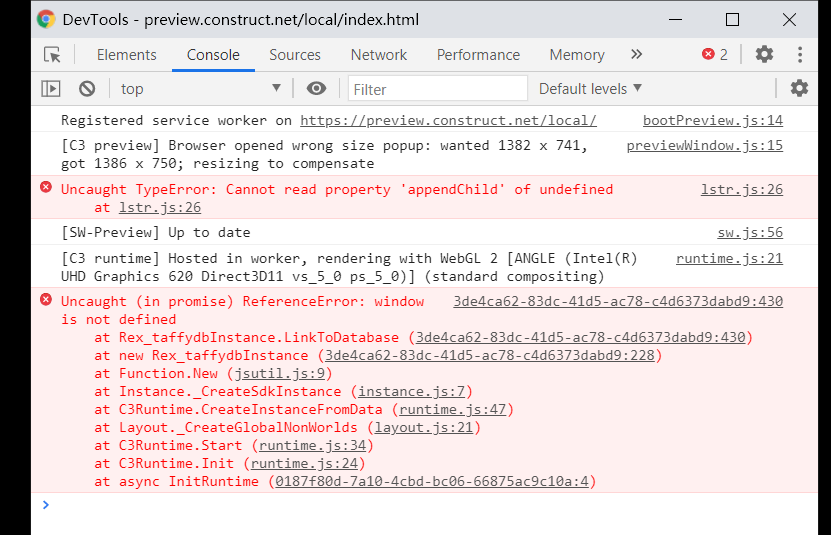Image resolution: width=831 pixels, height=535 pixels.
Task: Open DevTools main settings gear
Action: (x=764, y=54)
